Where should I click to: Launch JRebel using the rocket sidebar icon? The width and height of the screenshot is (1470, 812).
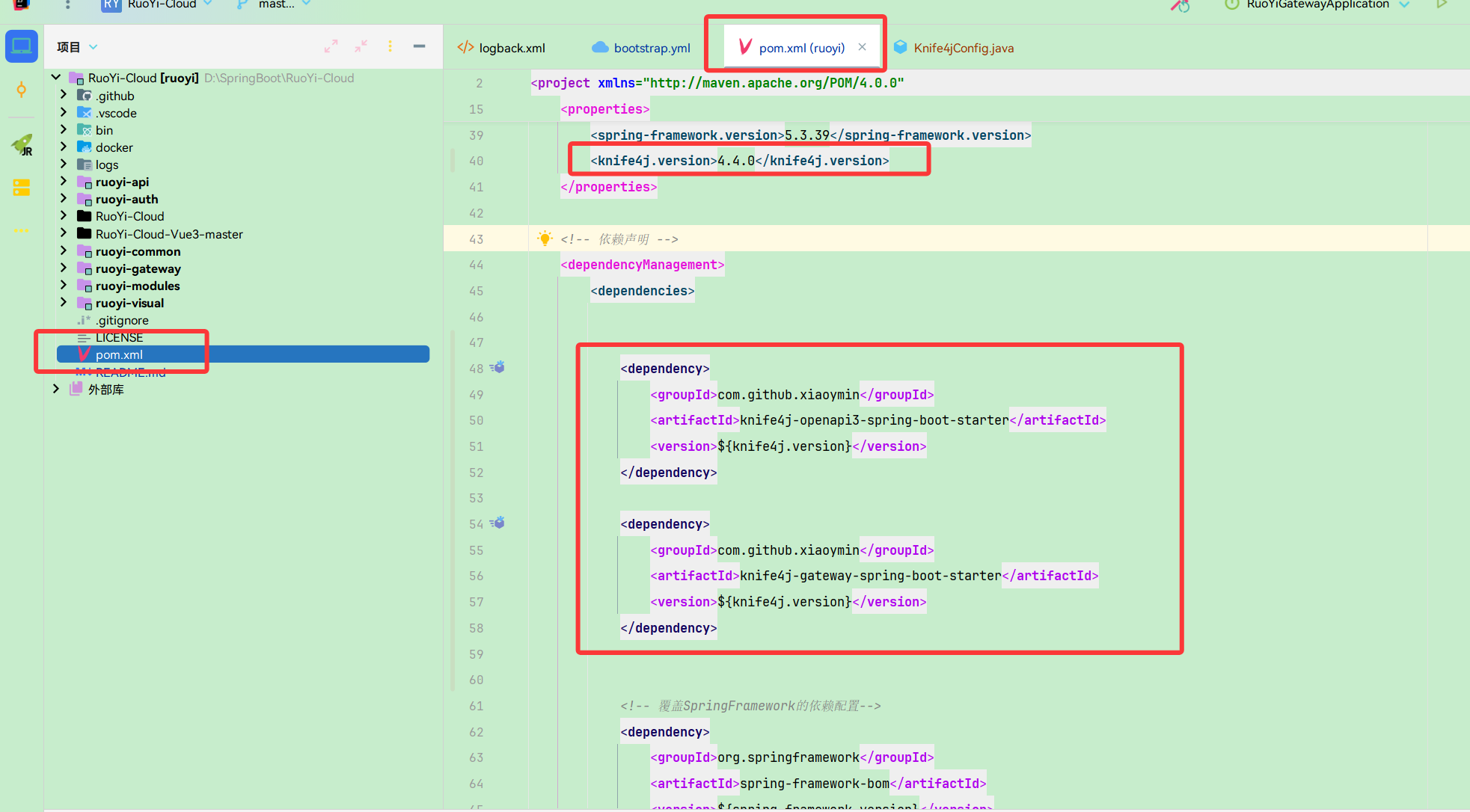[x=21, y=144]
